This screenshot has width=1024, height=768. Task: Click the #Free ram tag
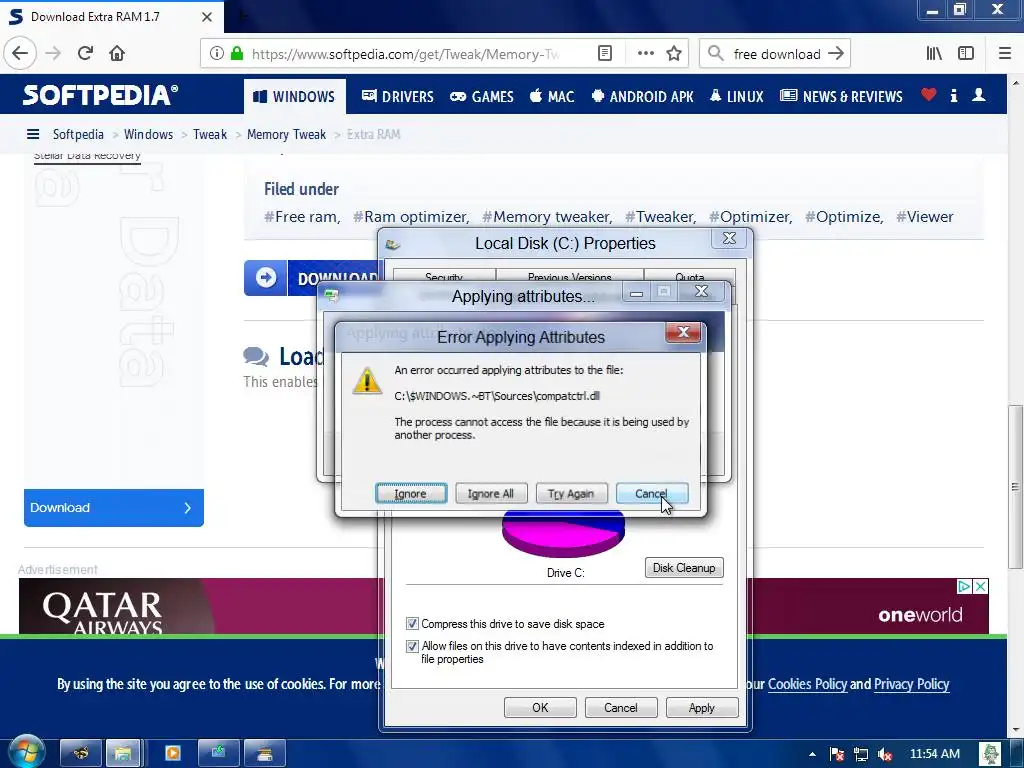tap(302, 217)
